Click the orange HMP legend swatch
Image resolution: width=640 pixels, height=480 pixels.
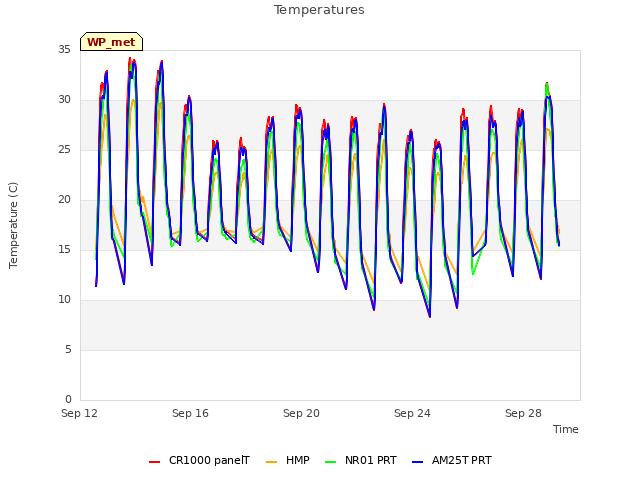271,462
